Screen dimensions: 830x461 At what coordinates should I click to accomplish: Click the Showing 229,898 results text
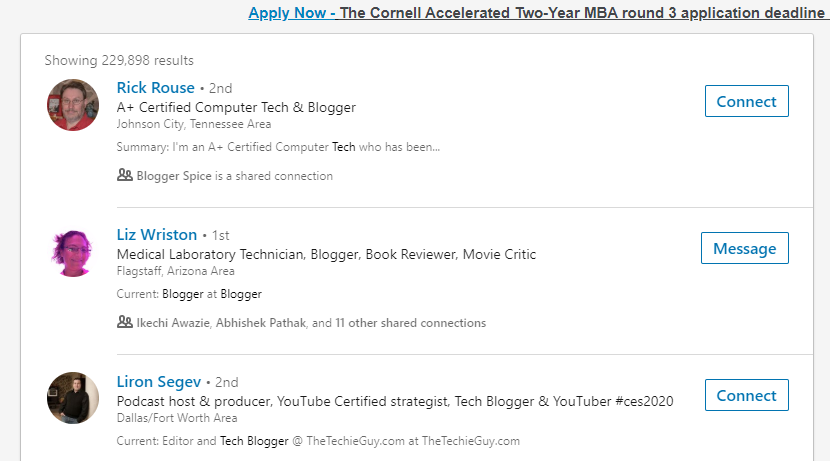119,60
